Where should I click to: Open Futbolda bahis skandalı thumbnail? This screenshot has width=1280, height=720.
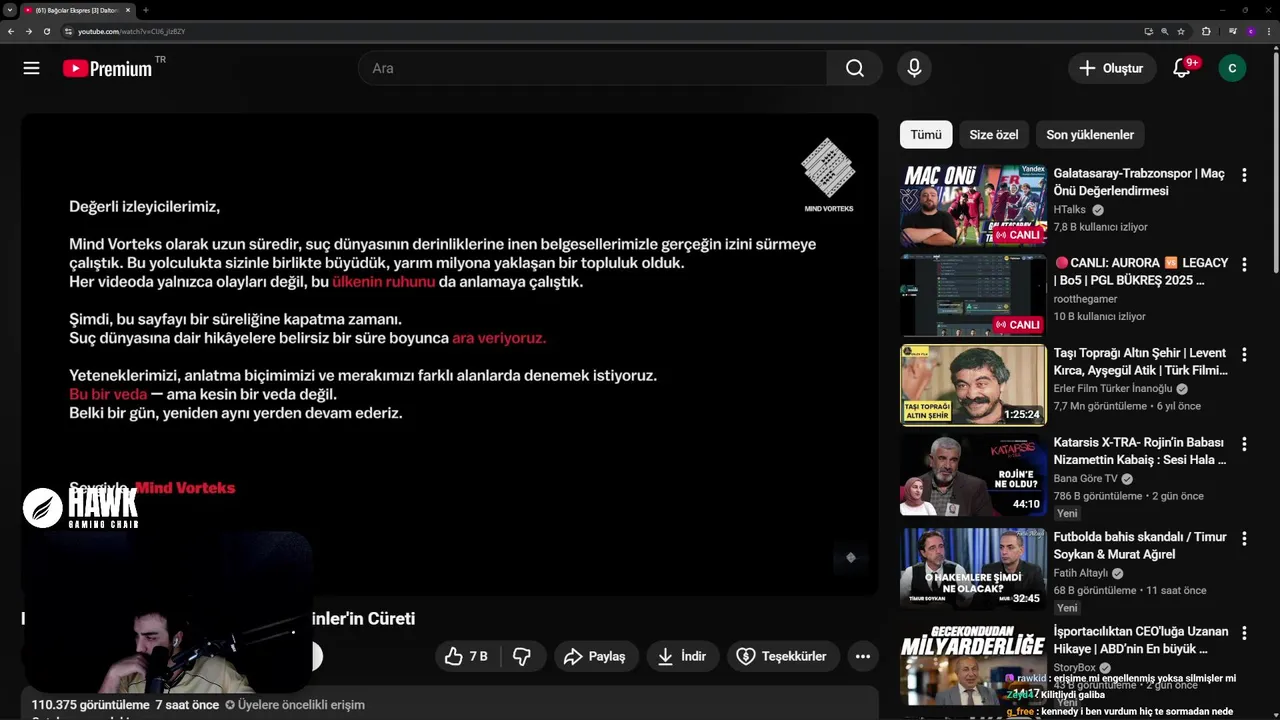pyautogui.click(x=973, y=569)
